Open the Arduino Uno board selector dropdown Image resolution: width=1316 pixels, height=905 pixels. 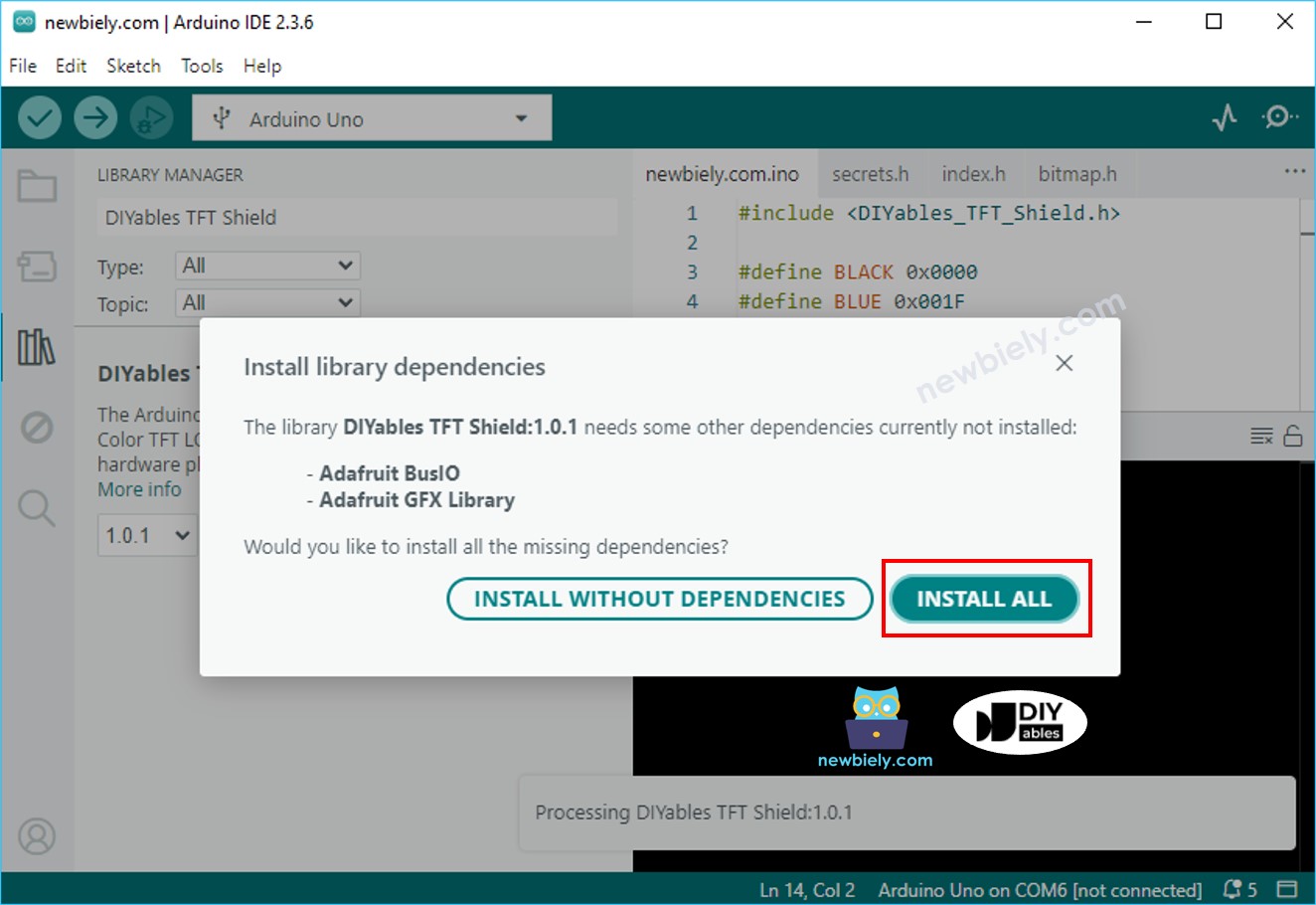click(371, 116)
